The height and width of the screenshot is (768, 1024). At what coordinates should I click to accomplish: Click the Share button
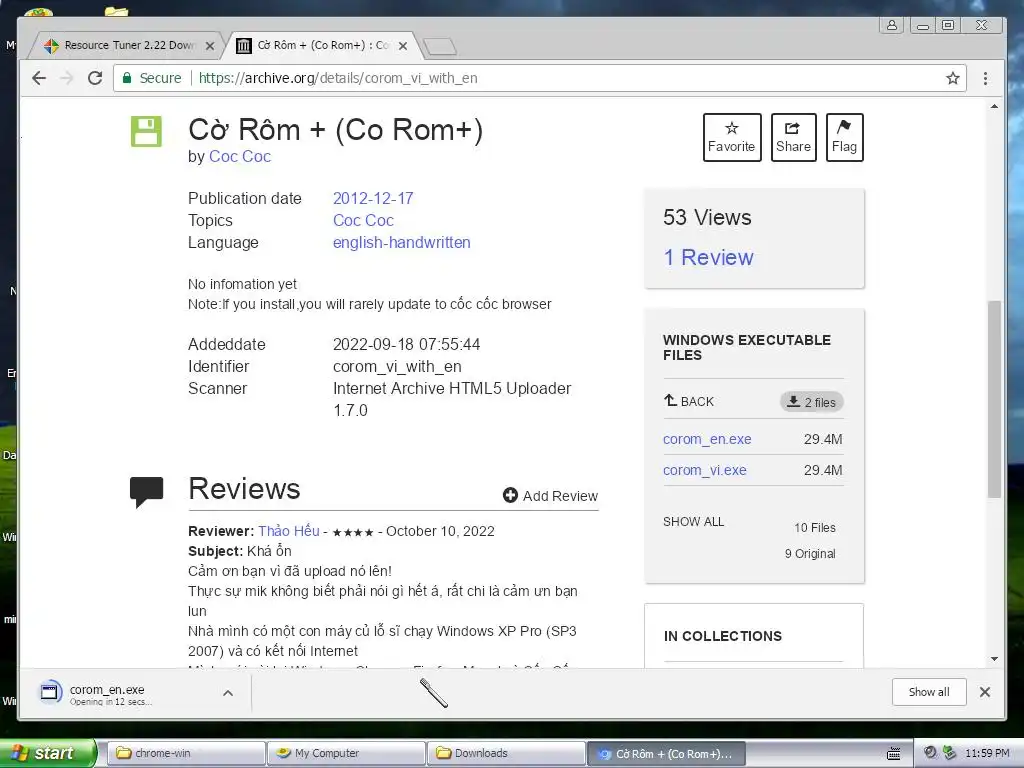793,137
